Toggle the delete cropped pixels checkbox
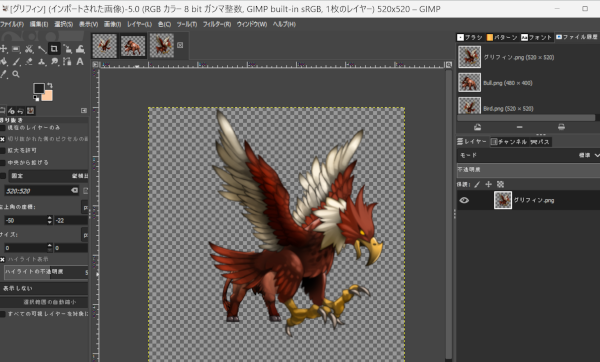600x362 pixels. 3,139
